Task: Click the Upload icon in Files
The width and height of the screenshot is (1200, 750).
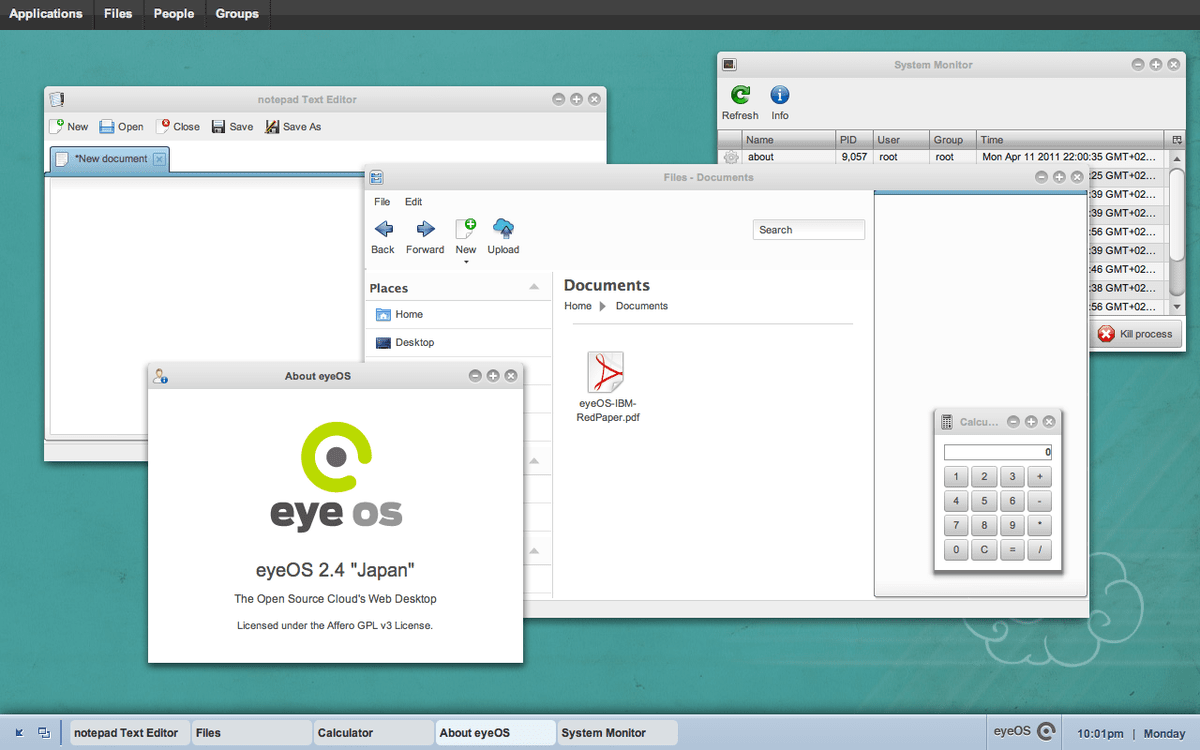Action: 503,236
